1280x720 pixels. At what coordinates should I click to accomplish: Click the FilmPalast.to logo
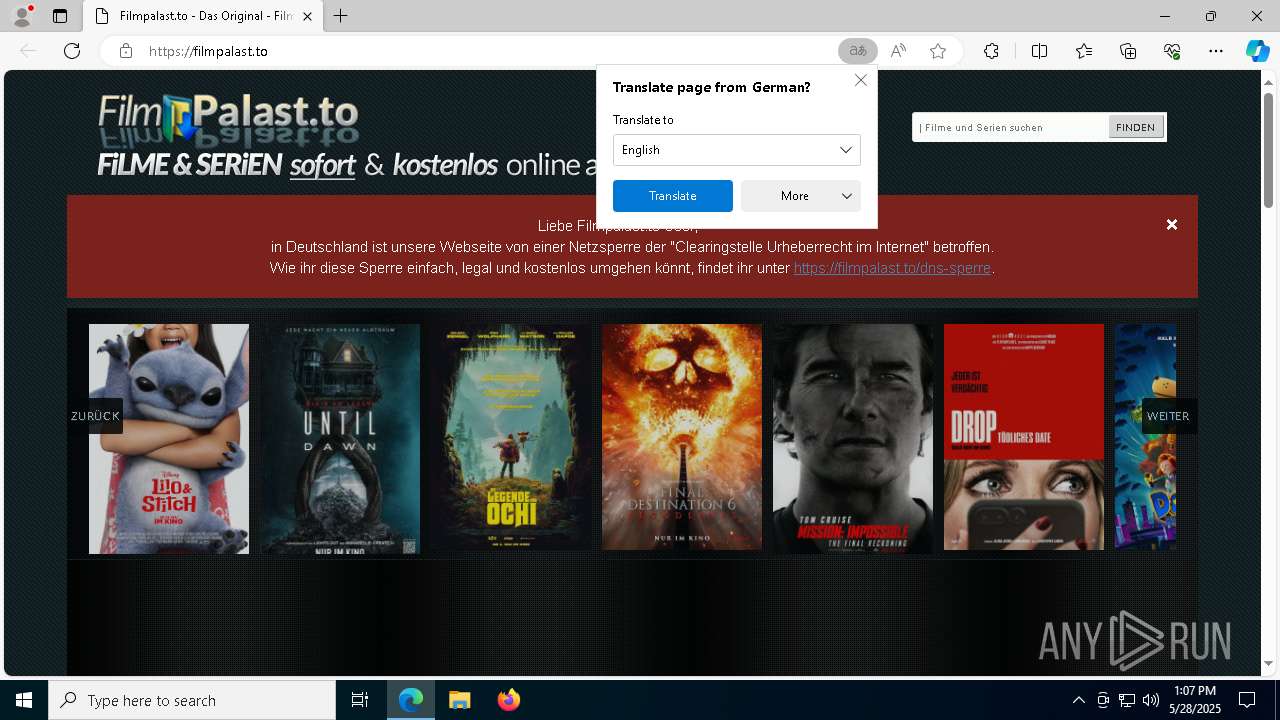[228, 120]
